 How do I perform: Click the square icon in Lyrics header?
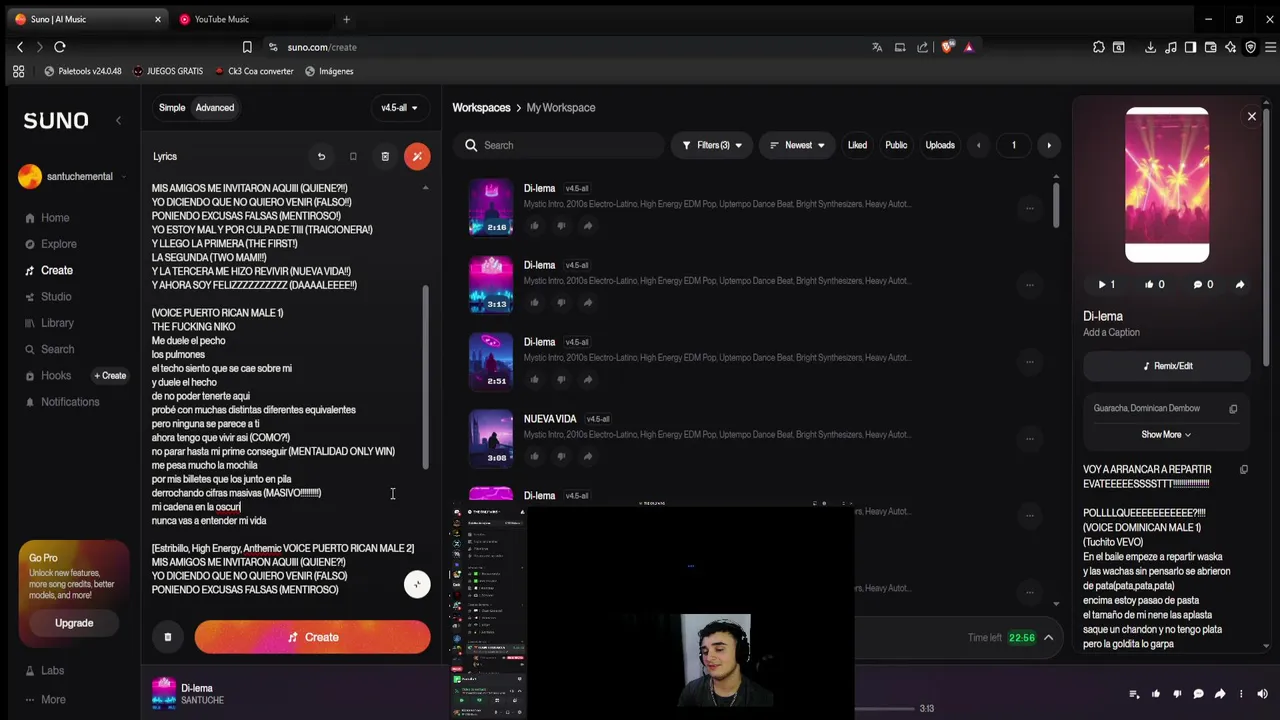[353, 156]
